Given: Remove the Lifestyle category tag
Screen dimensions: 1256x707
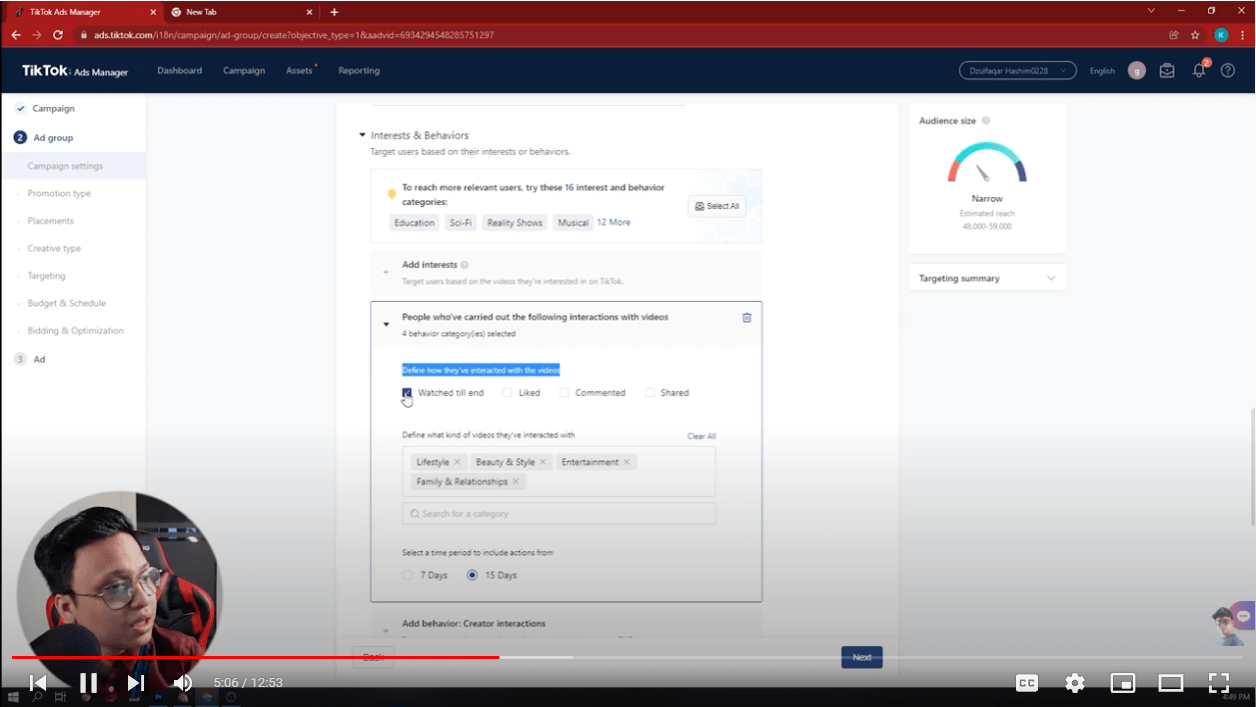Looking at the screenshot, I should [x=457, y=462].
